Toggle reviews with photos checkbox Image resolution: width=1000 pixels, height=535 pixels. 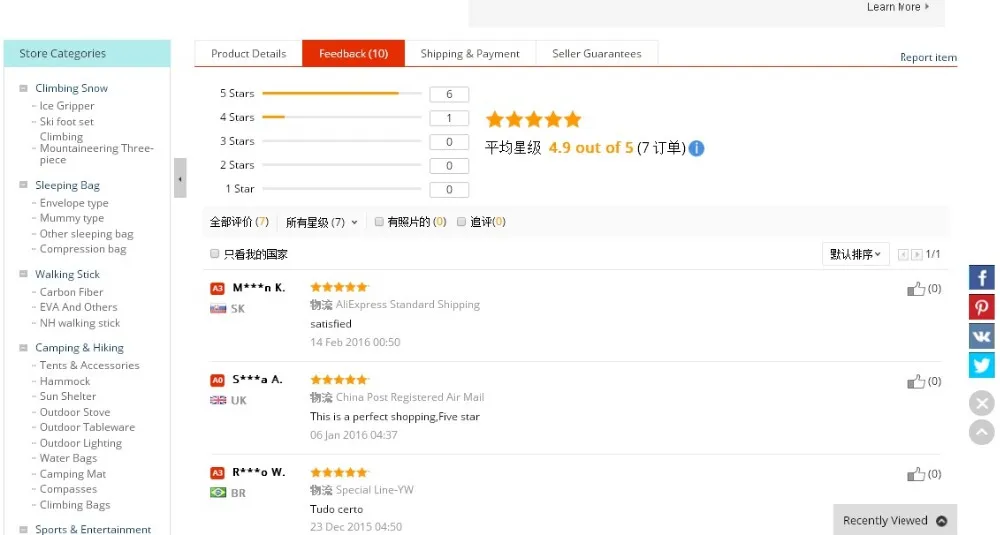379,221
